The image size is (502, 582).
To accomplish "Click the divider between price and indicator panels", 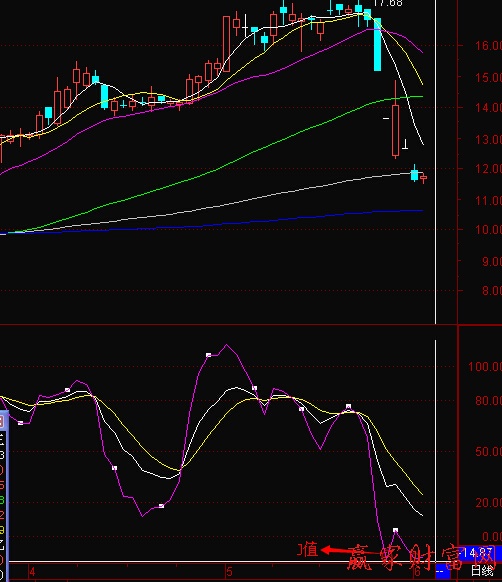I will coord(251,325).
